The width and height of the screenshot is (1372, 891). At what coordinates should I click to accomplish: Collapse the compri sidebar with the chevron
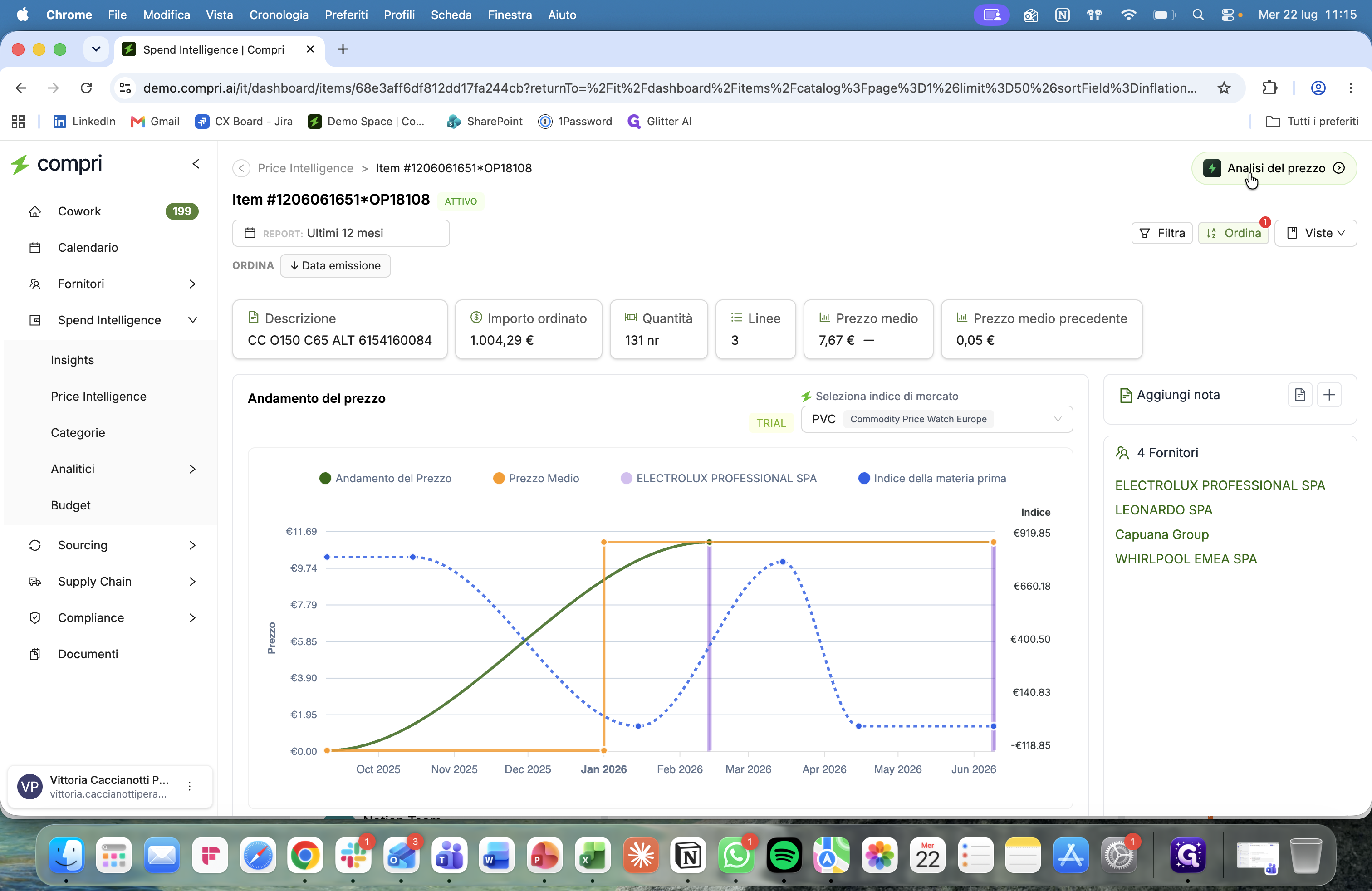(x=196, y=164)
